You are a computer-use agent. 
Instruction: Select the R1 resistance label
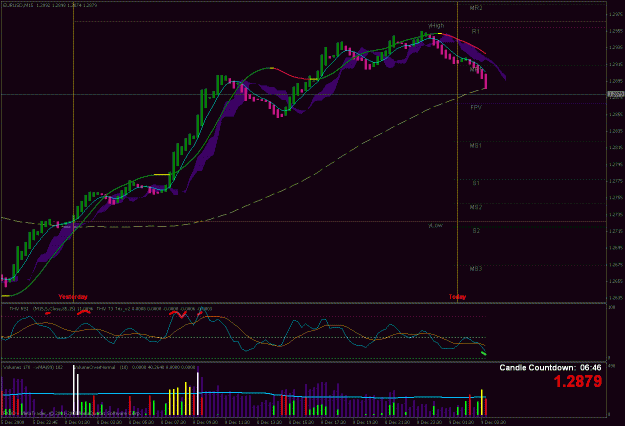tap(476, 31)
